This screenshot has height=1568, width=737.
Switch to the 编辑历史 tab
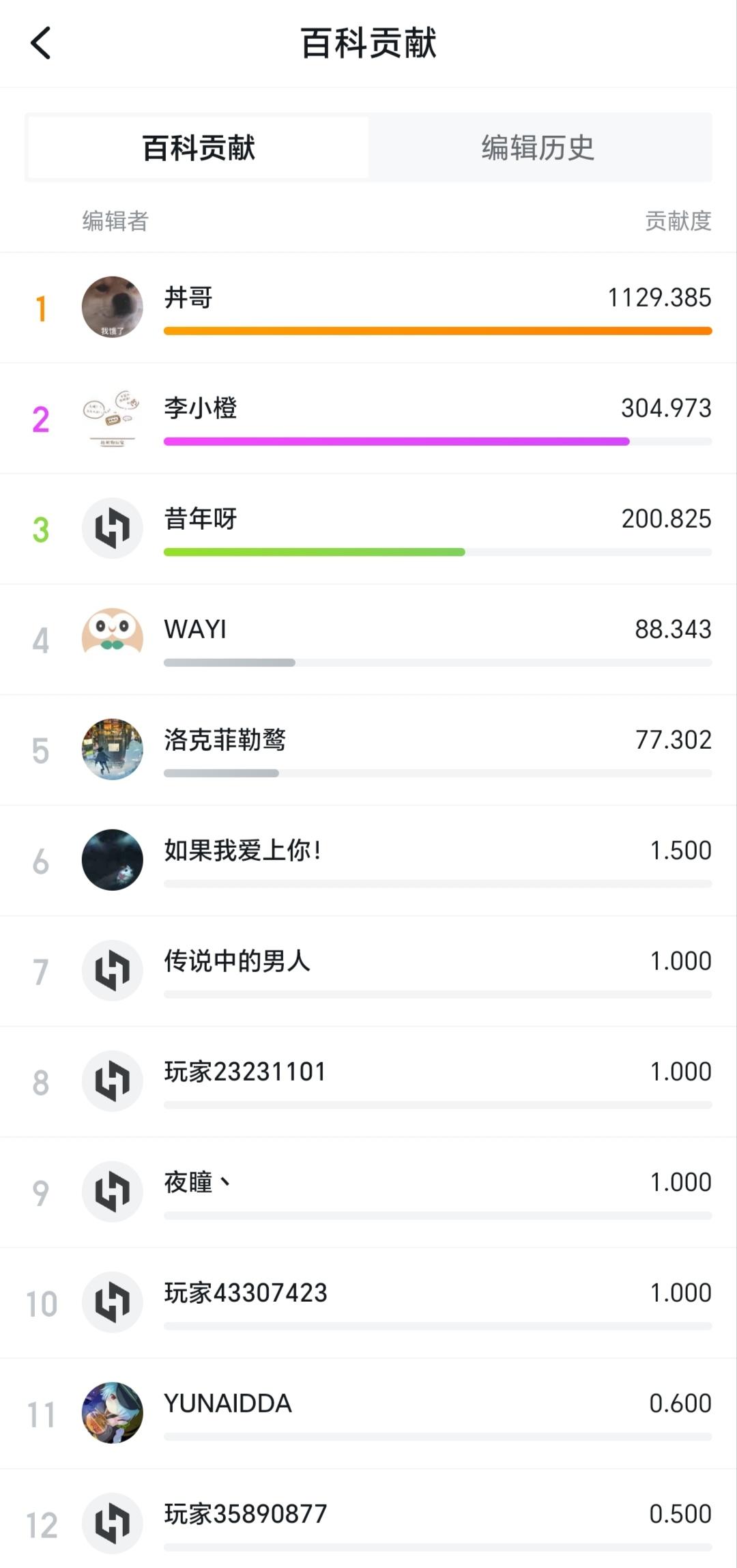coord(538,147)
